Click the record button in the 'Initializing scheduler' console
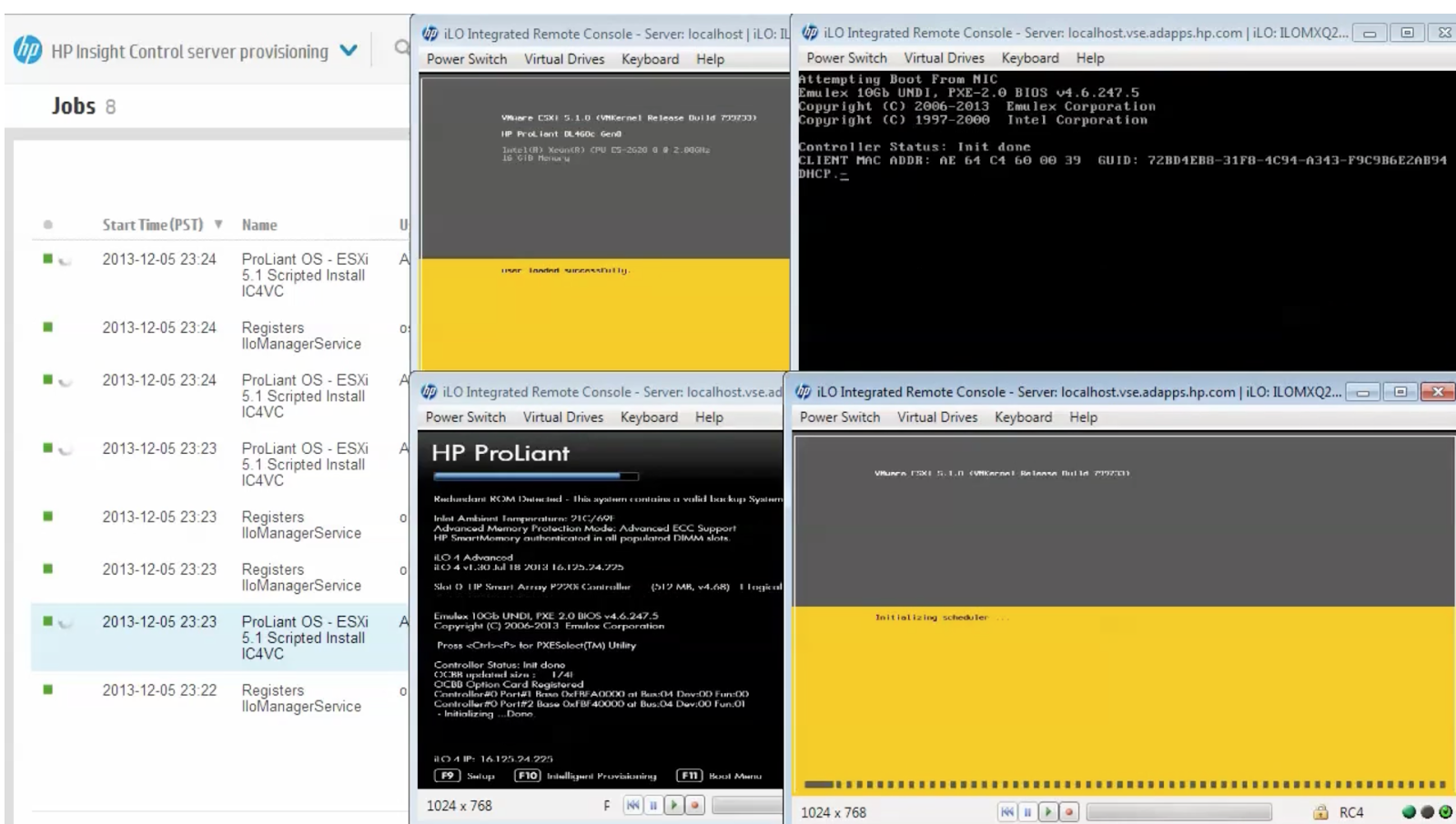The image size is (1456, 824). tap(1069, 812)
